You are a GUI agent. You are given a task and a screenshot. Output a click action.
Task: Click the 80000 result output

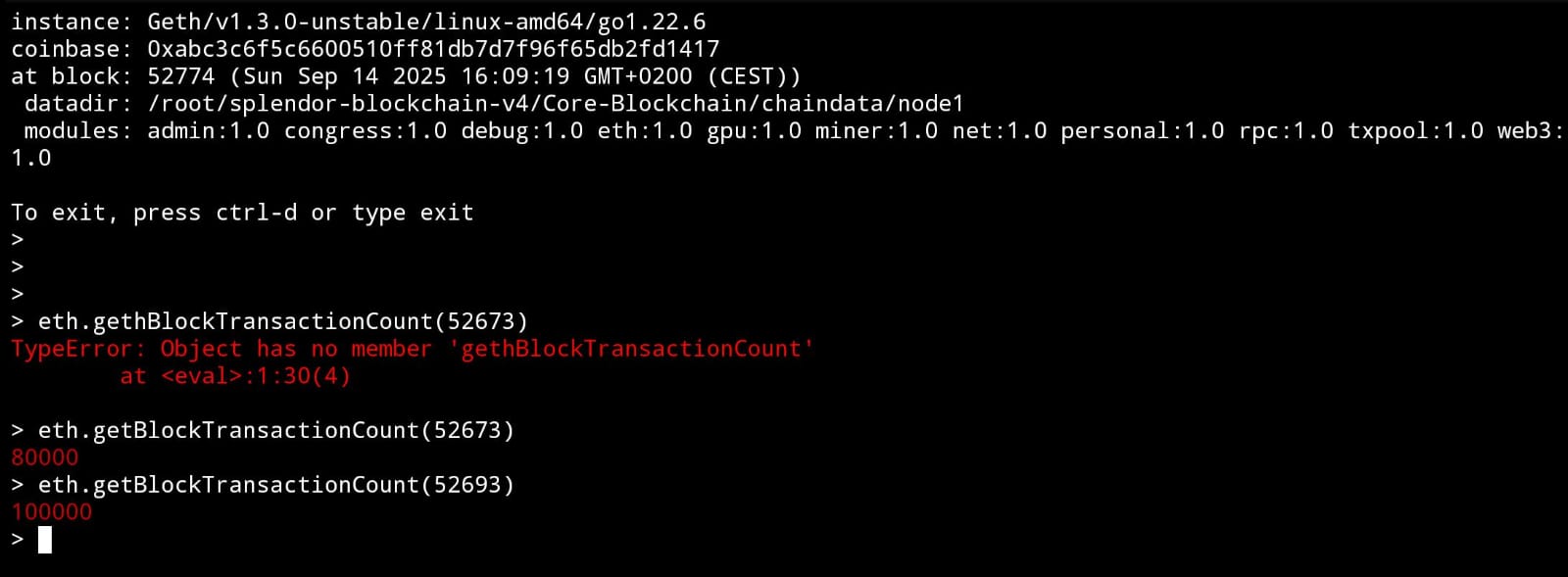[45, 457]
